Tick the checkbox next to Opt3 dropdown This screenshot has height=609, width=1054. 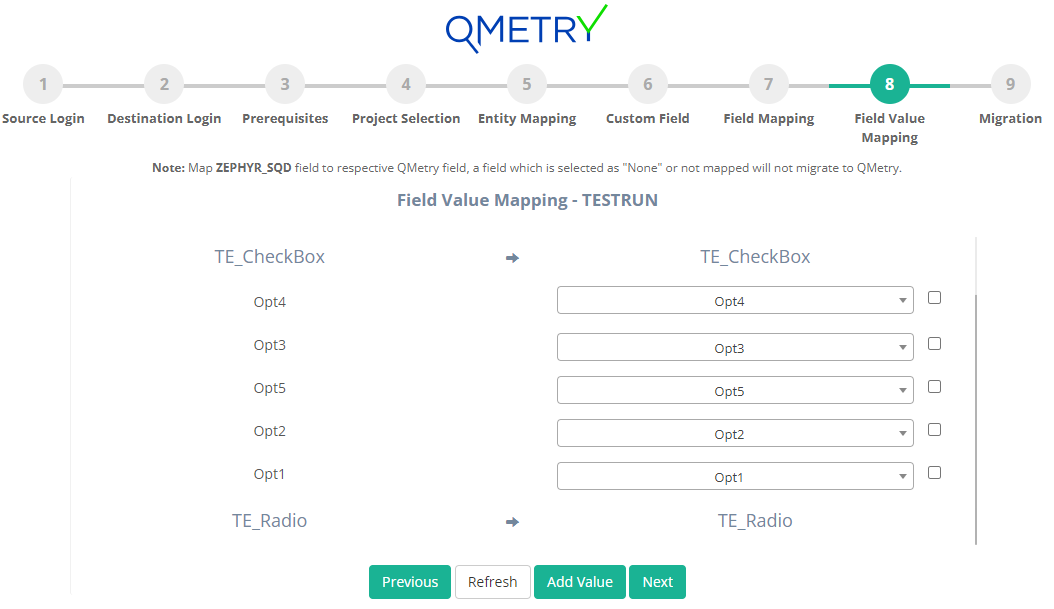click(934, 343)
